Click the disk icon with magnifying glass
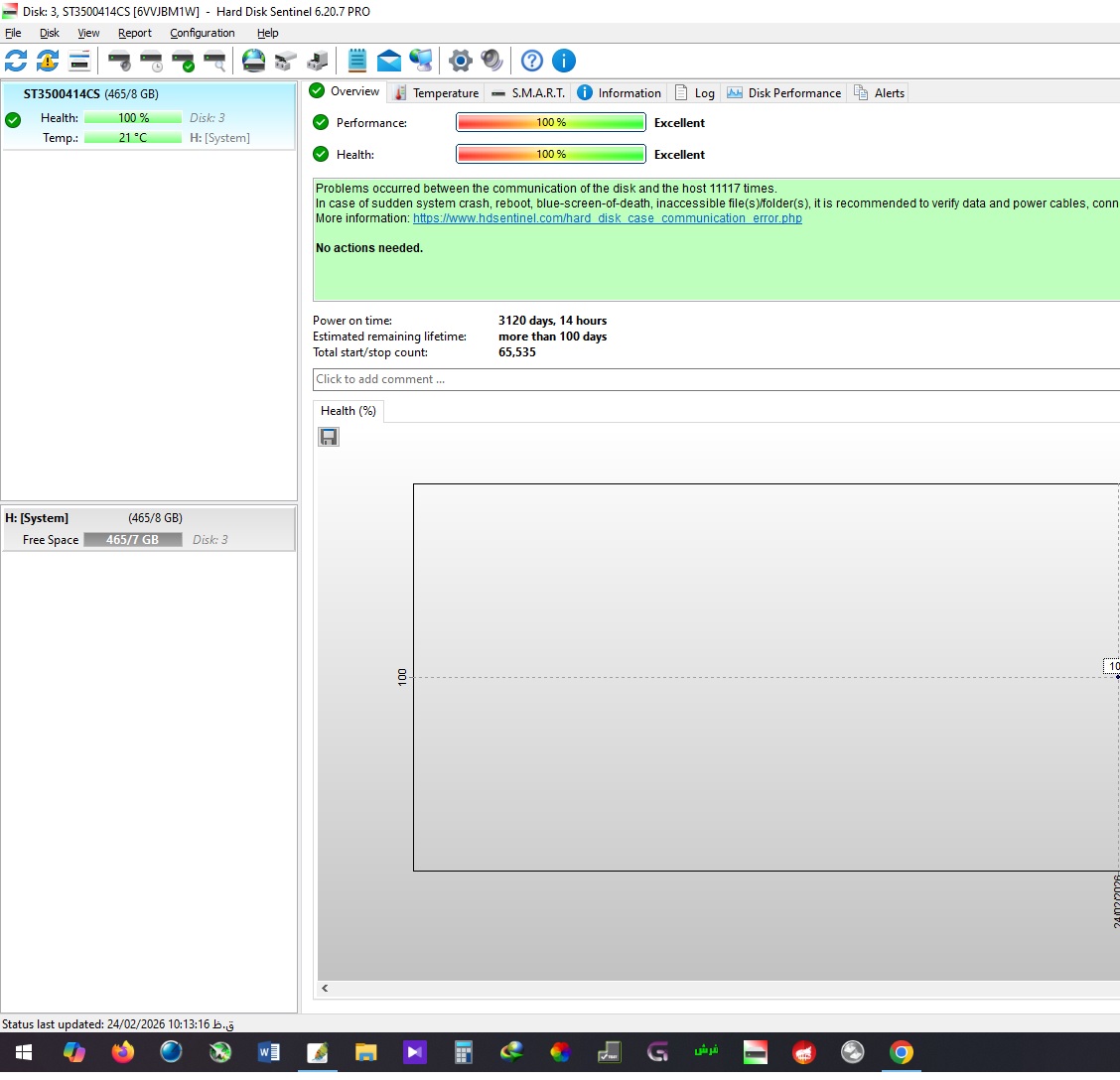 (214, 61)
